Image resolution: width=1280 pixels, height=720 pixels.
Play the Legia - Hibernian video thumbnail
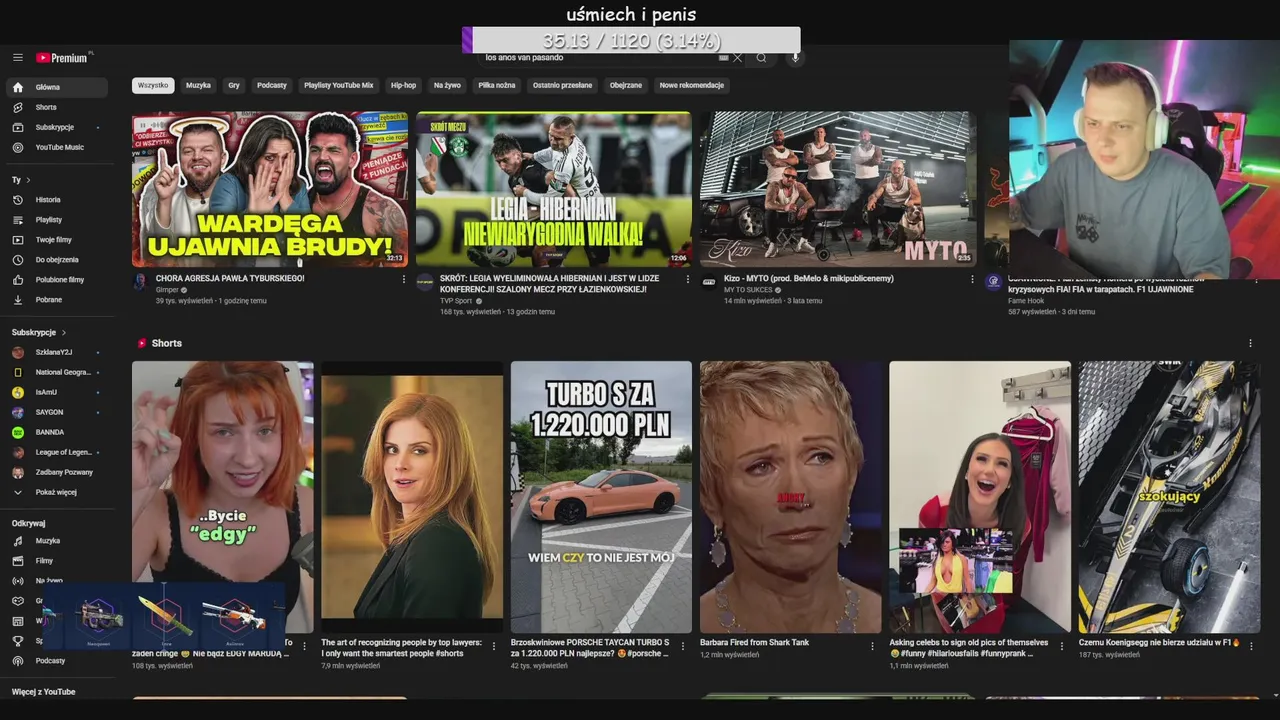(554, 189)
